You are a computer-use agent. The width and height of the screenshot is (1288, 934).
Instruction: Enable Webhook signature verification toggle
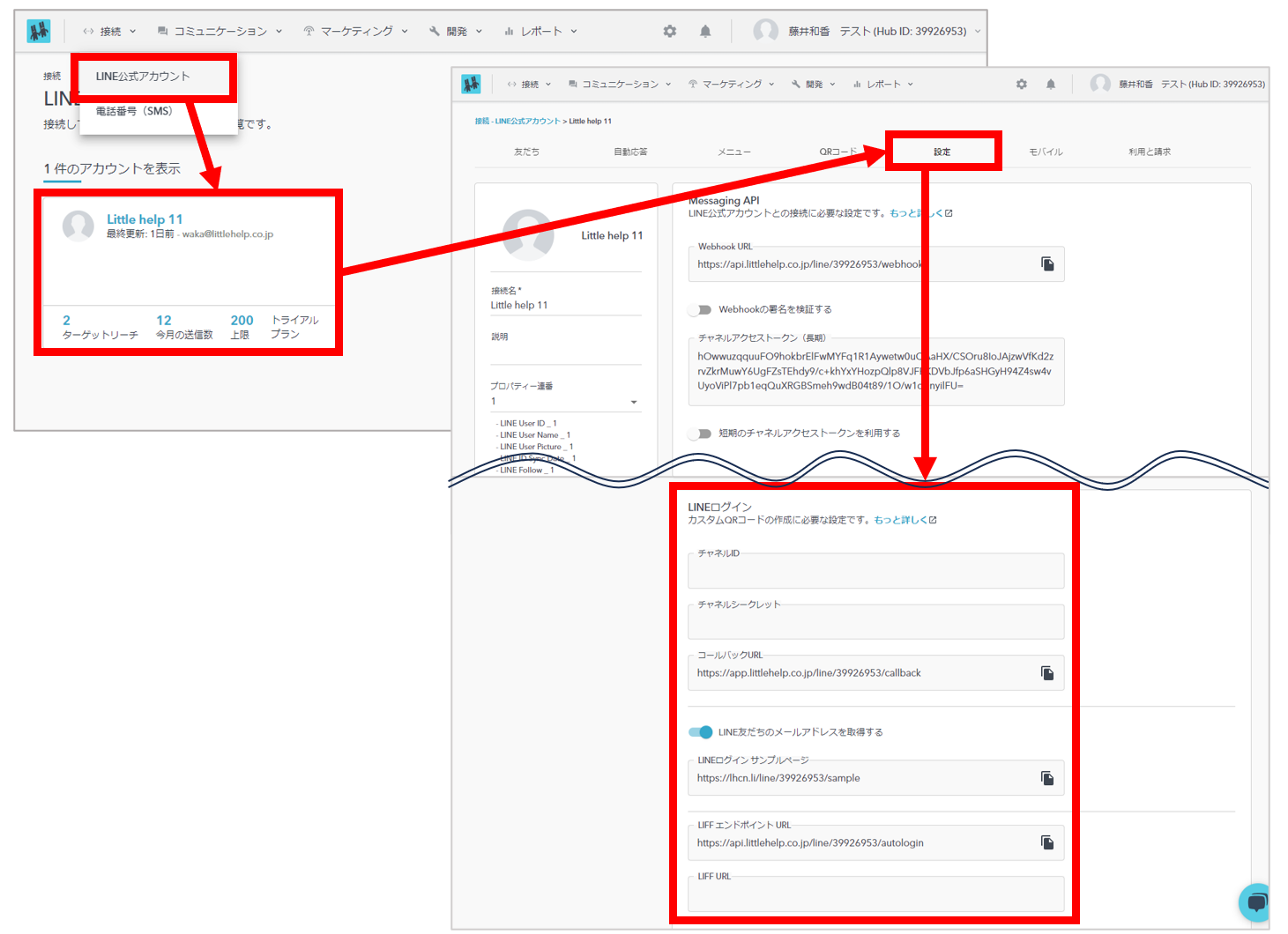coord(701,310)
